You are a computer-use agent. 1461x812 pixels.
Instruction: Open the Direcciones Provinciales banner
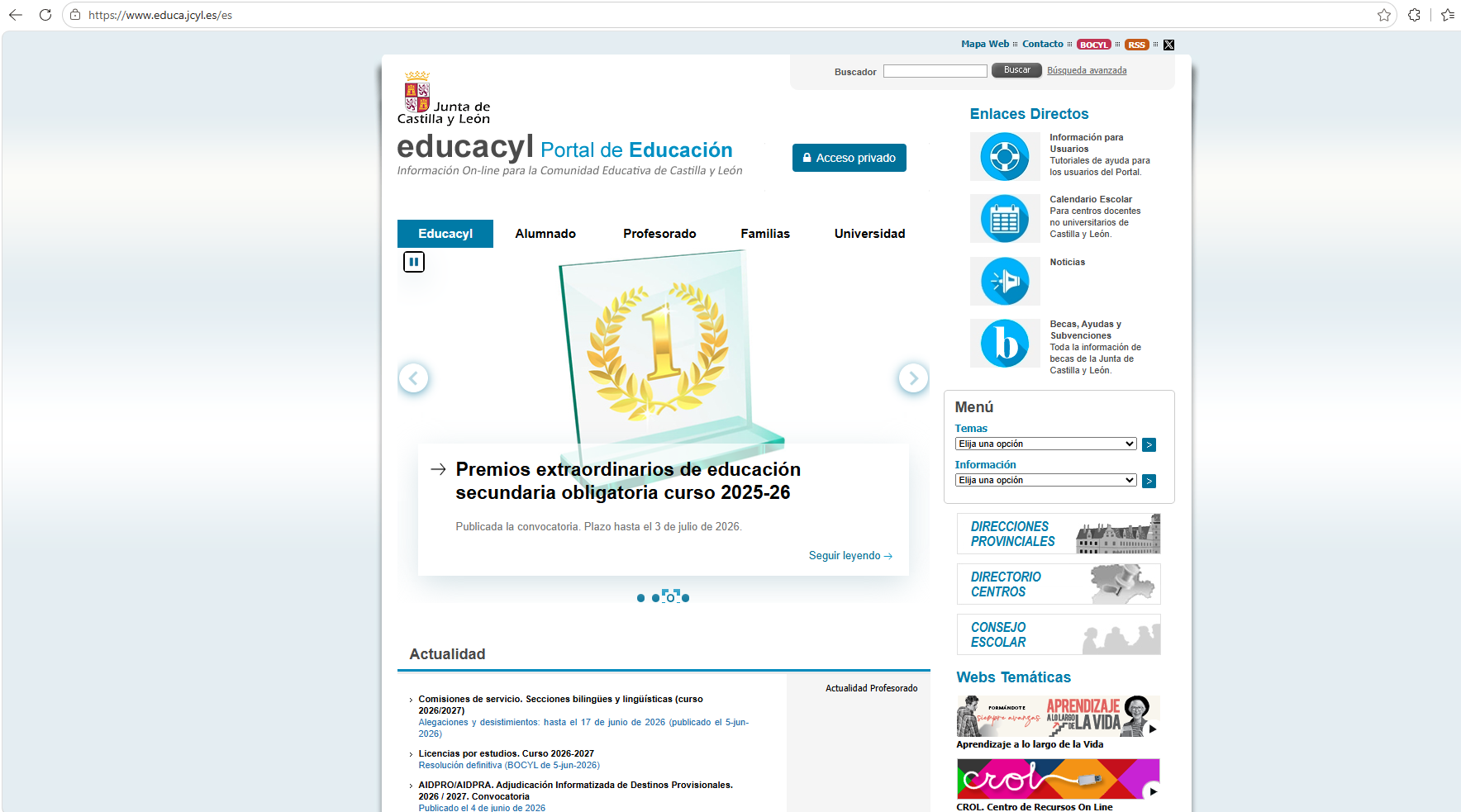(1059, 534)
